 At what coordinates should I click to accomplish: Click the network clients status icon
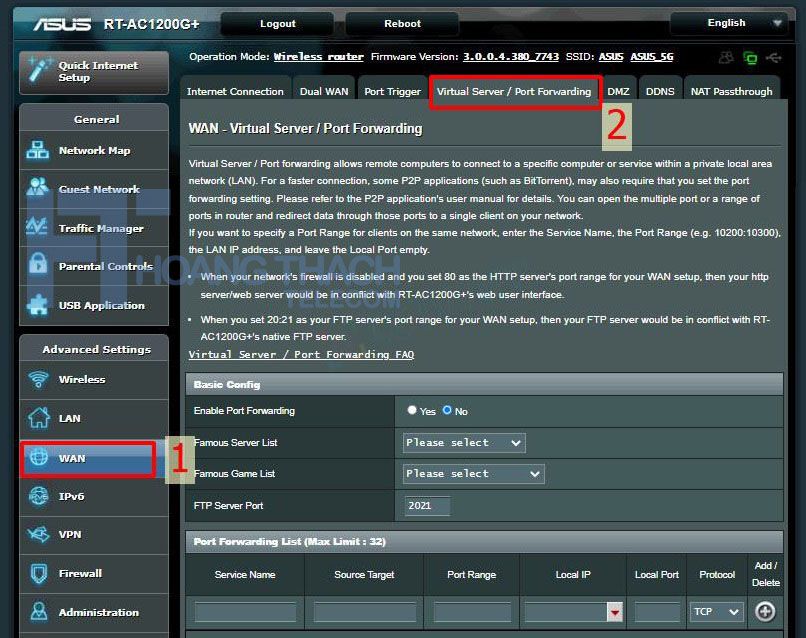click(750, 58)
